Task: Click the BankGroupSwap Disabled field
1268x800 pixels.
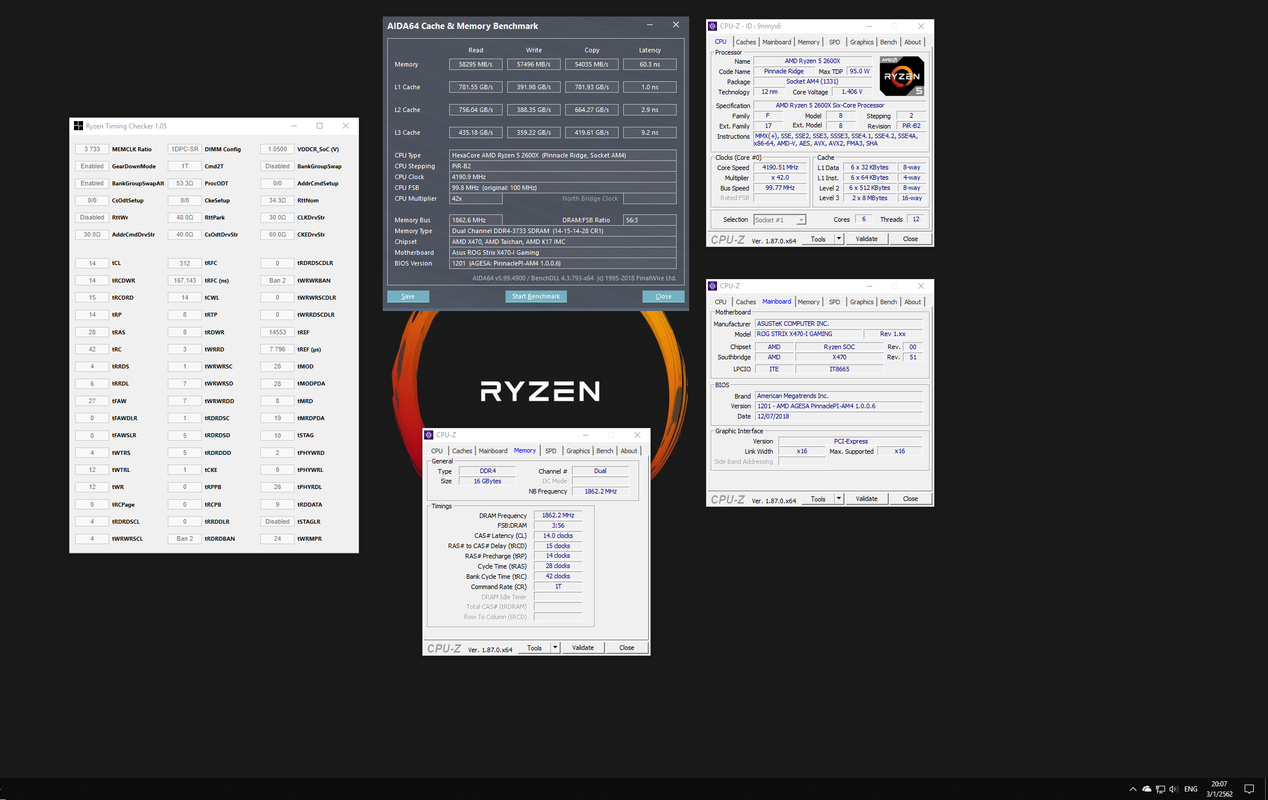Action: (278, 166)
